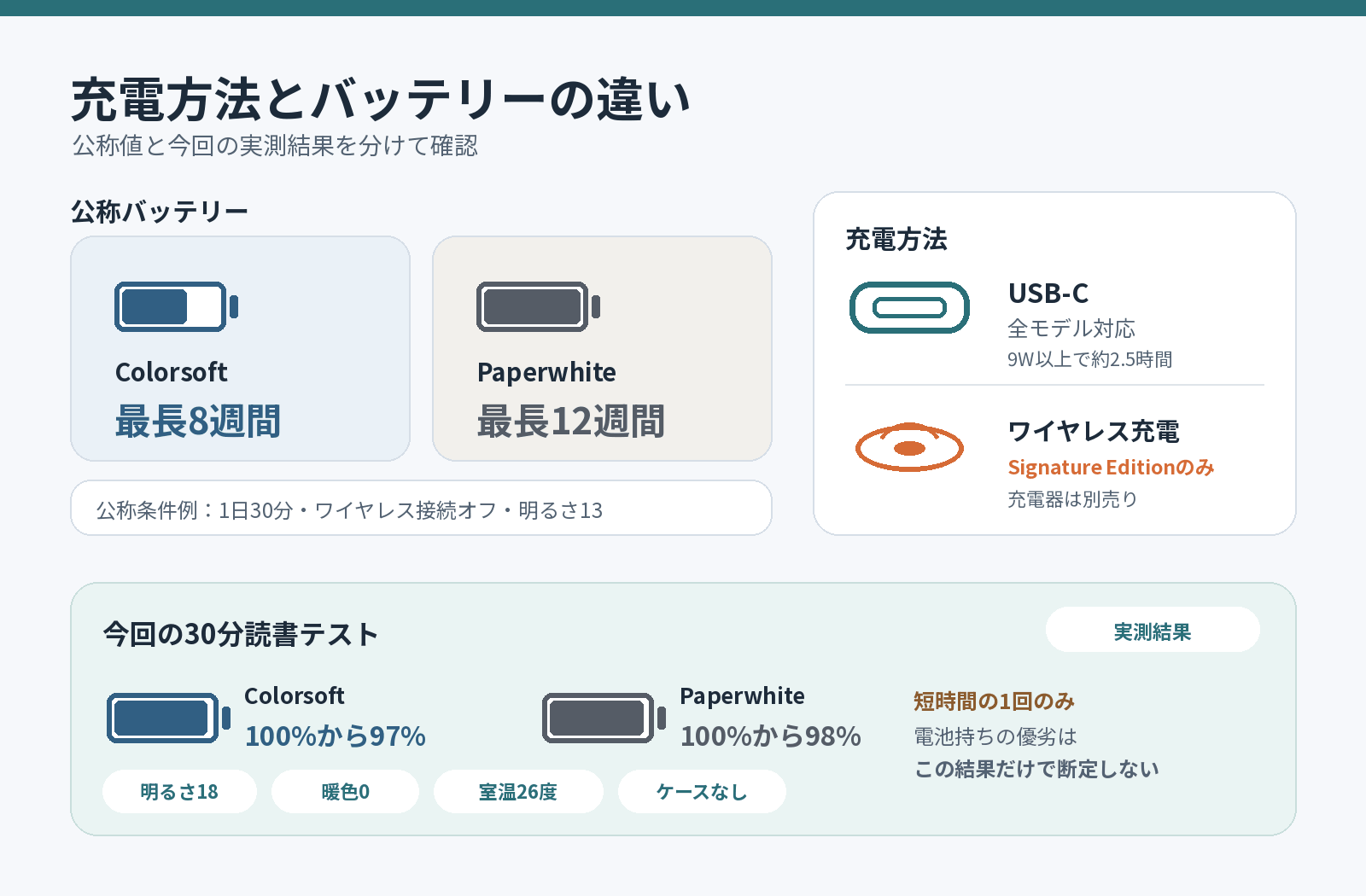Screen dimensions: 1366x896
Task: Click the 100%から97% Colorsoft result
Action: click(336, 736)
